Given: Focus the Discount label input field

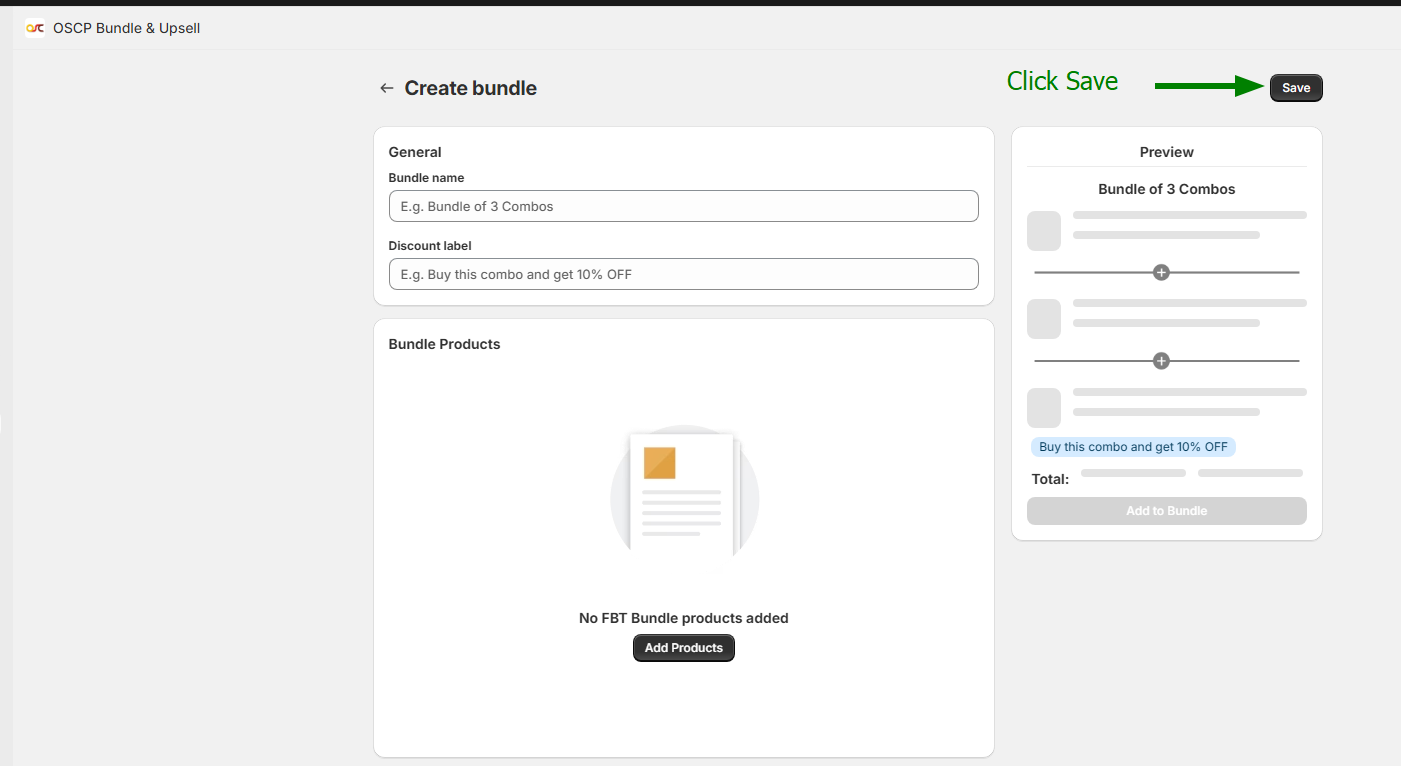Looking at the screenshot, I should point(683,274).
